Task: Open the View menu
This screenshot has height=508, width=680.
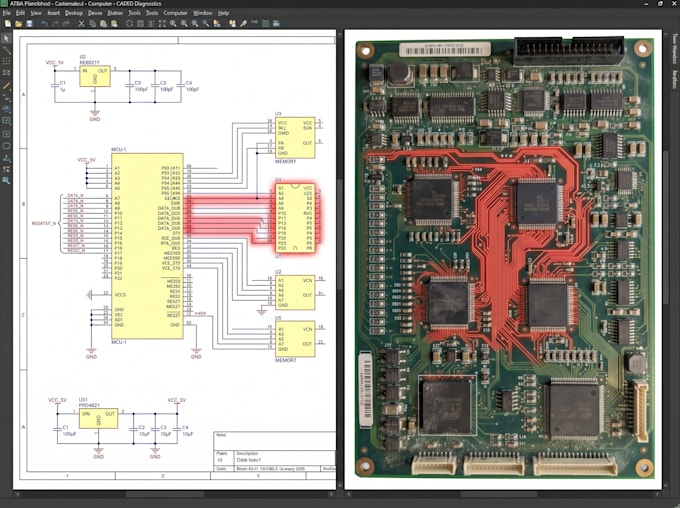Action: 36,13
